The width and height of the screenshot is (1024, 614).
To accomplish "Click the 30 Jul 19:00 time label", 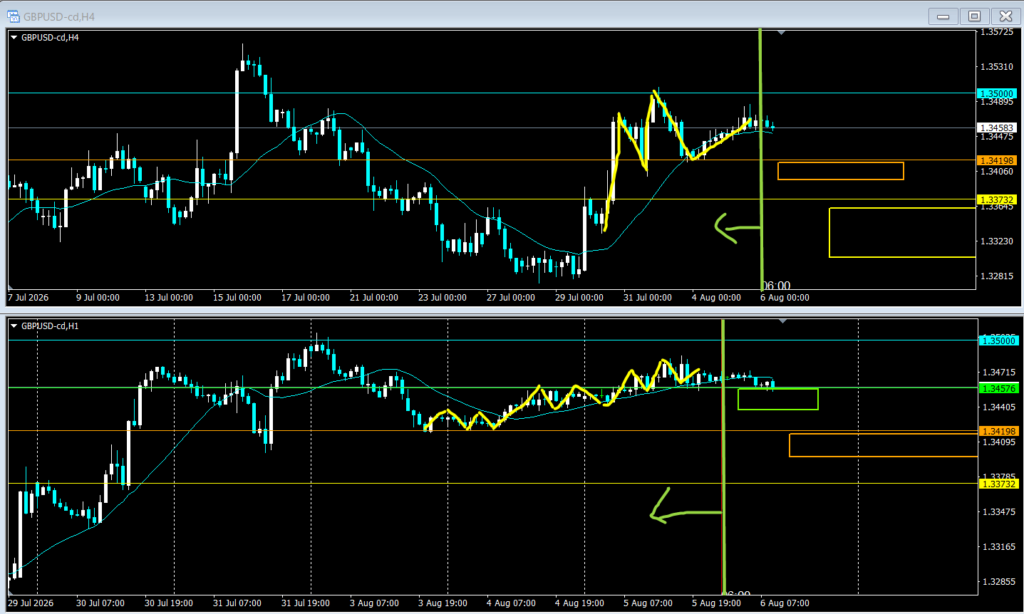I will tap(168, 603).
